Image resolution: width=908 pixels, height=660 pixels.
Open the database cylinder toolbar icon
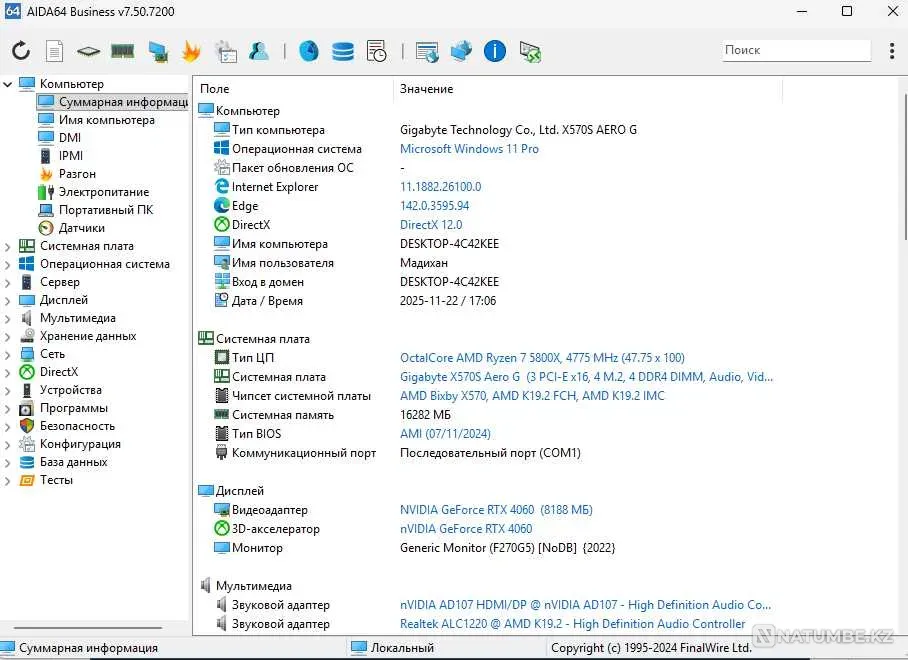coord(343,51)
